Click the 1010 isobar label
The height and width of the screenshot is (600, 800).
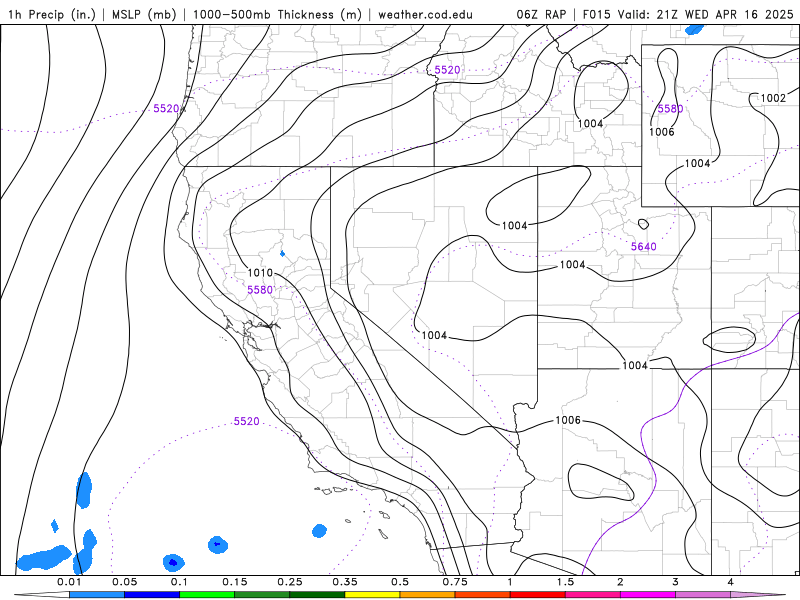(260, 272)
